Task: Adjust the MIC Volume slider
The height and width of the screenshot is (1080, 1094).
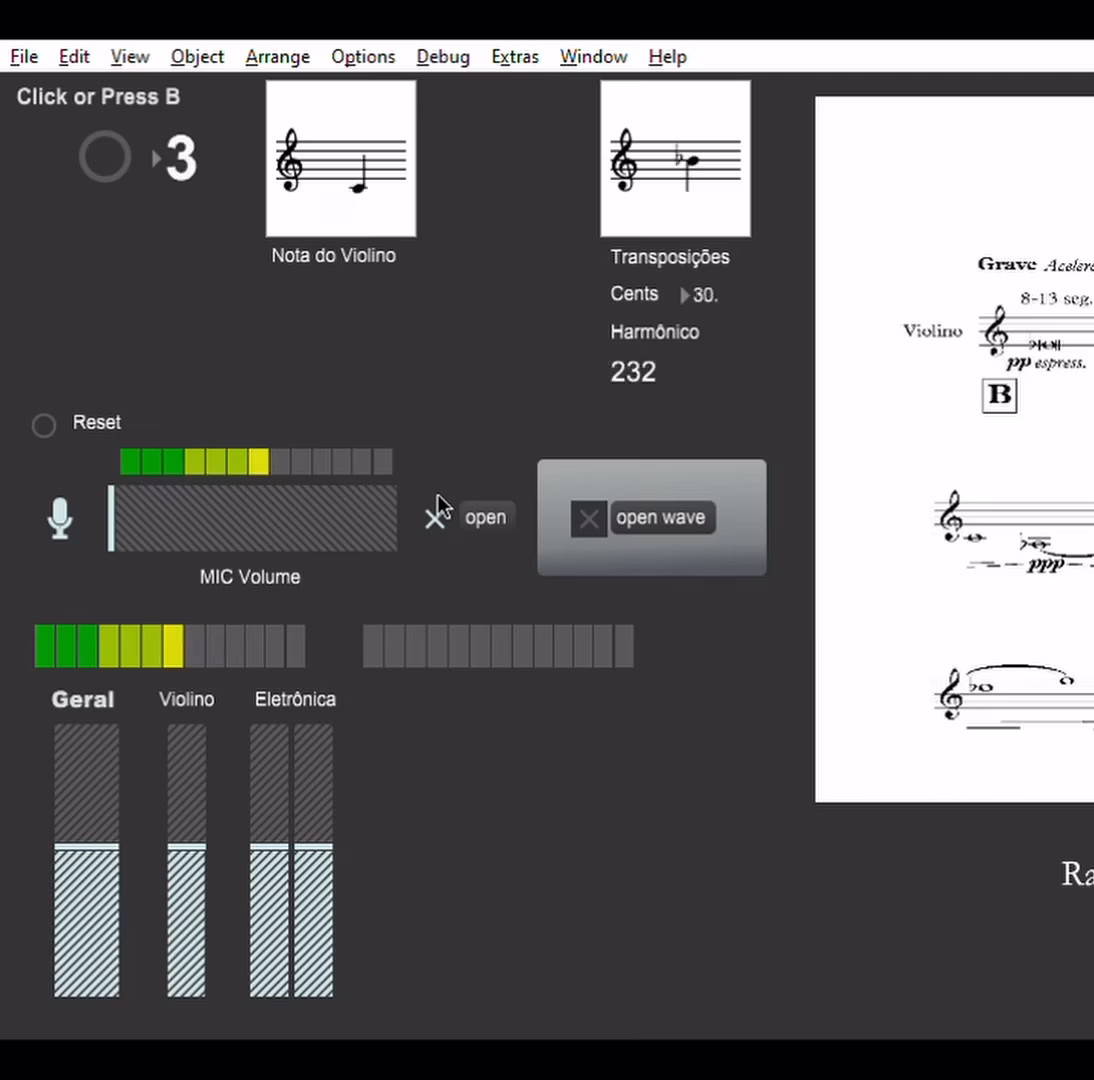Action: [x=253, y=518]
